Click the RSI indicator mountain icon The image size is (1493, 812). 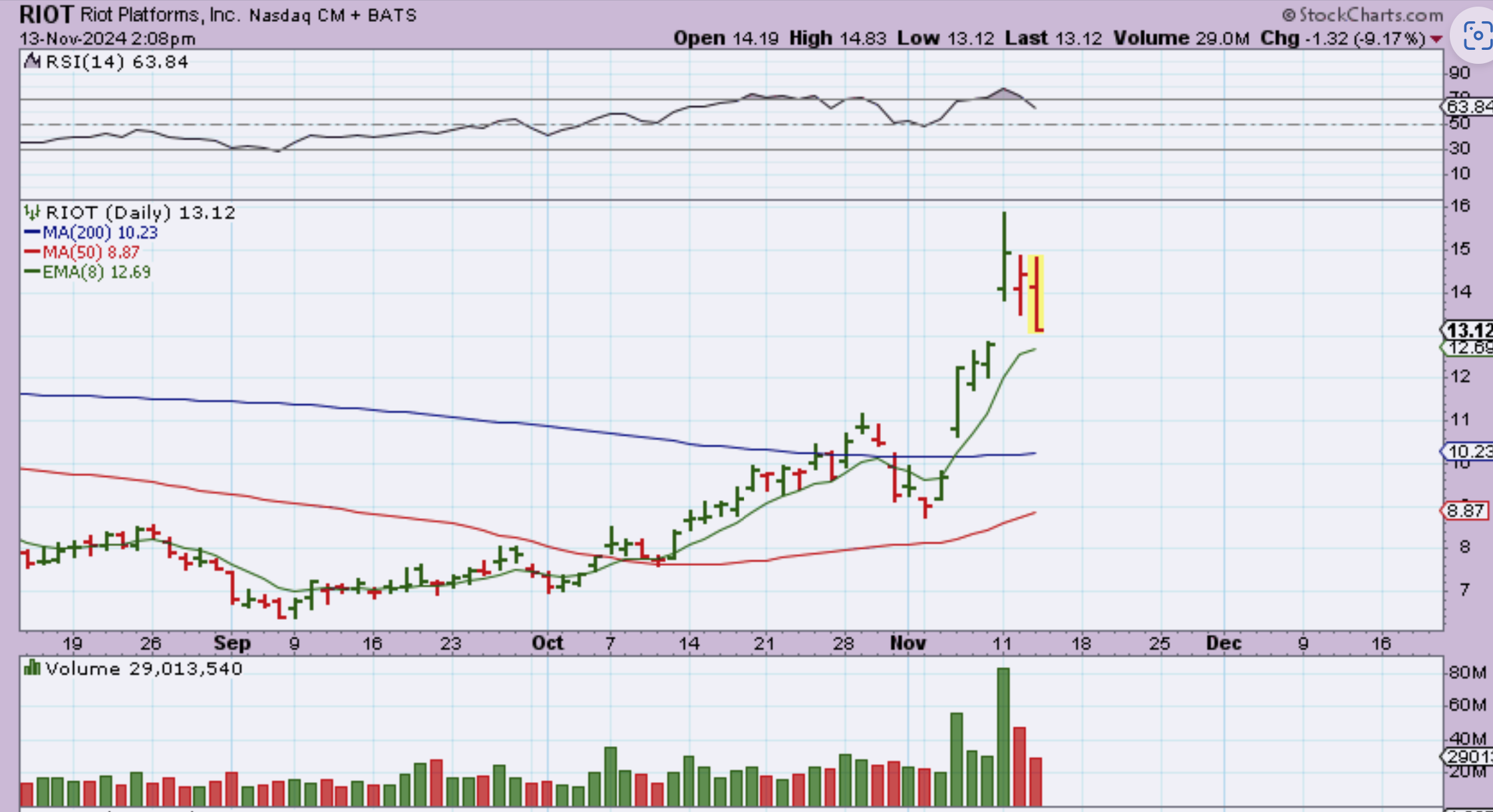tap(31, 62)
